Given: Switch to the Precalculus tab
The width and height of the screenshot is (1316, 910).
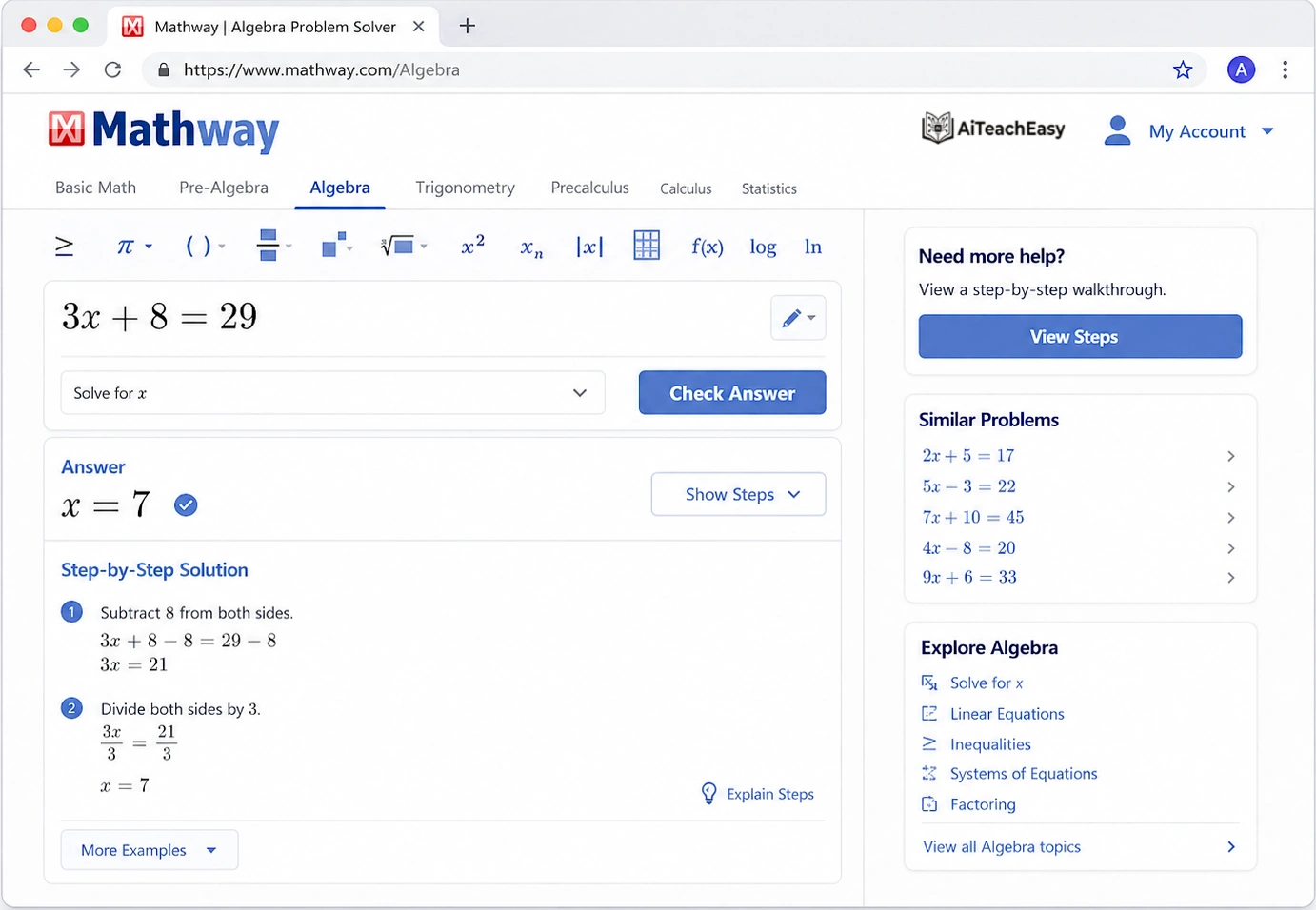Looking at the screenshot, I should point(589,188).
